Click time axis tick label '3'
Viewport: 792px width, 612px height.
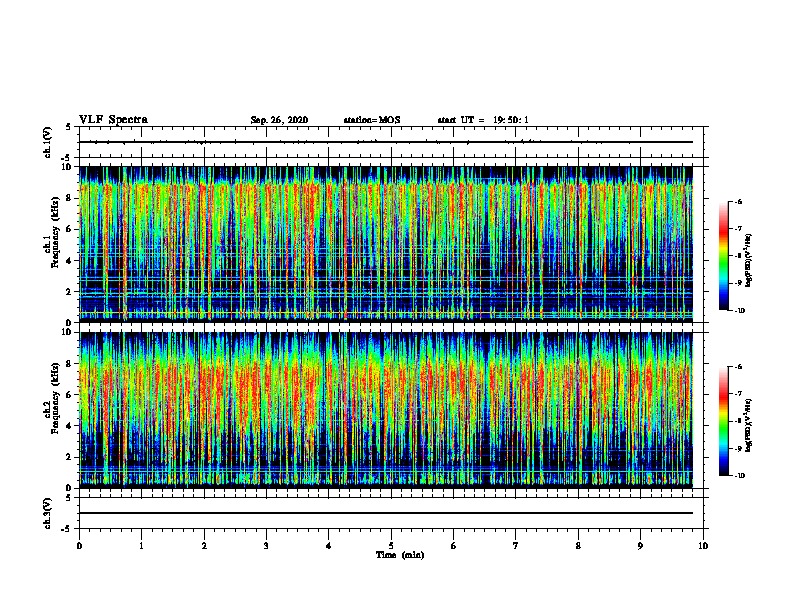[266, 546]
